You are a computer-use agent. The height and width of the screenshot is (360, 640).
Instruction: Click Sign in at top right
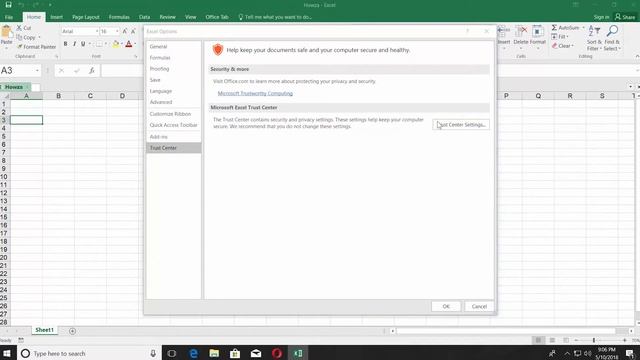pos(601,17)
